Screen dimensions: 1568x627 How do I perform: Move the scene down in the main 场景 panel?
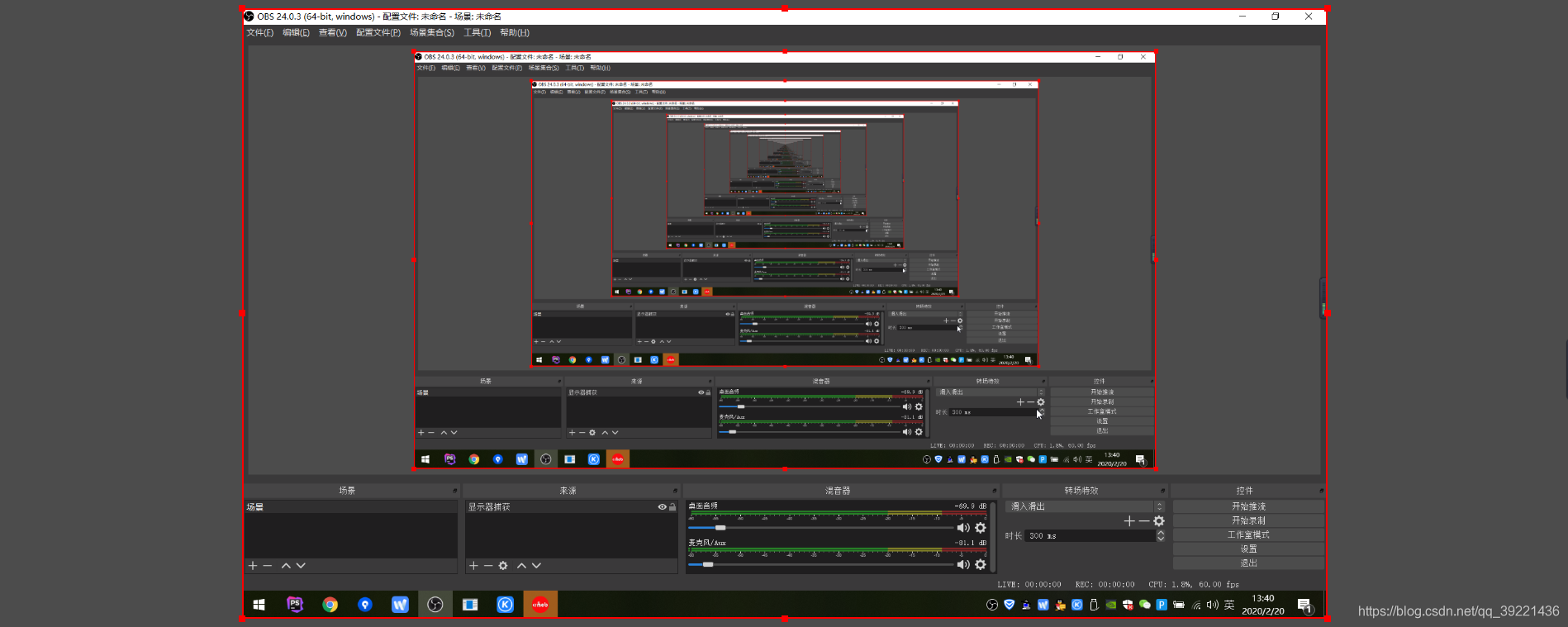(x=301, y=566)
